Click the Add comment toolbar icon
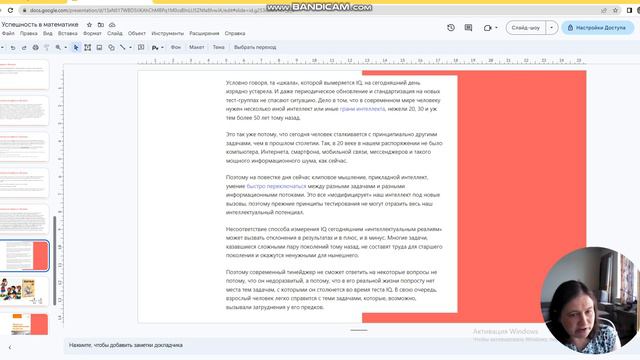This screenshot has height=360, width=640. pos(141,47)
